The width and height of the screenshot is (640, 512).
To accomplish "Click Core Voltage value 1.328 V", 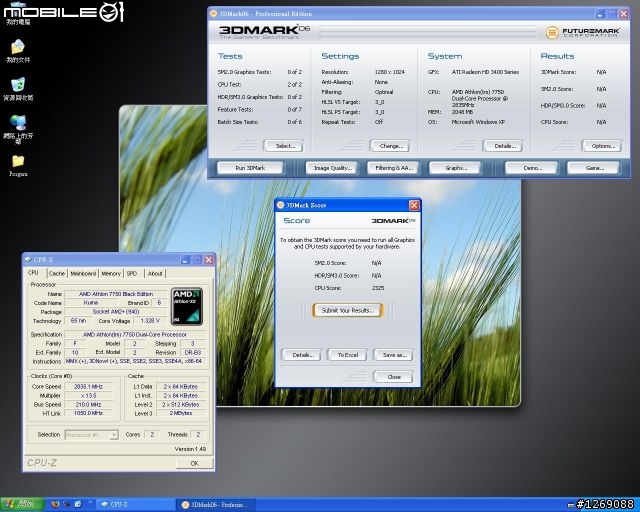I will (x=150, y=321).
